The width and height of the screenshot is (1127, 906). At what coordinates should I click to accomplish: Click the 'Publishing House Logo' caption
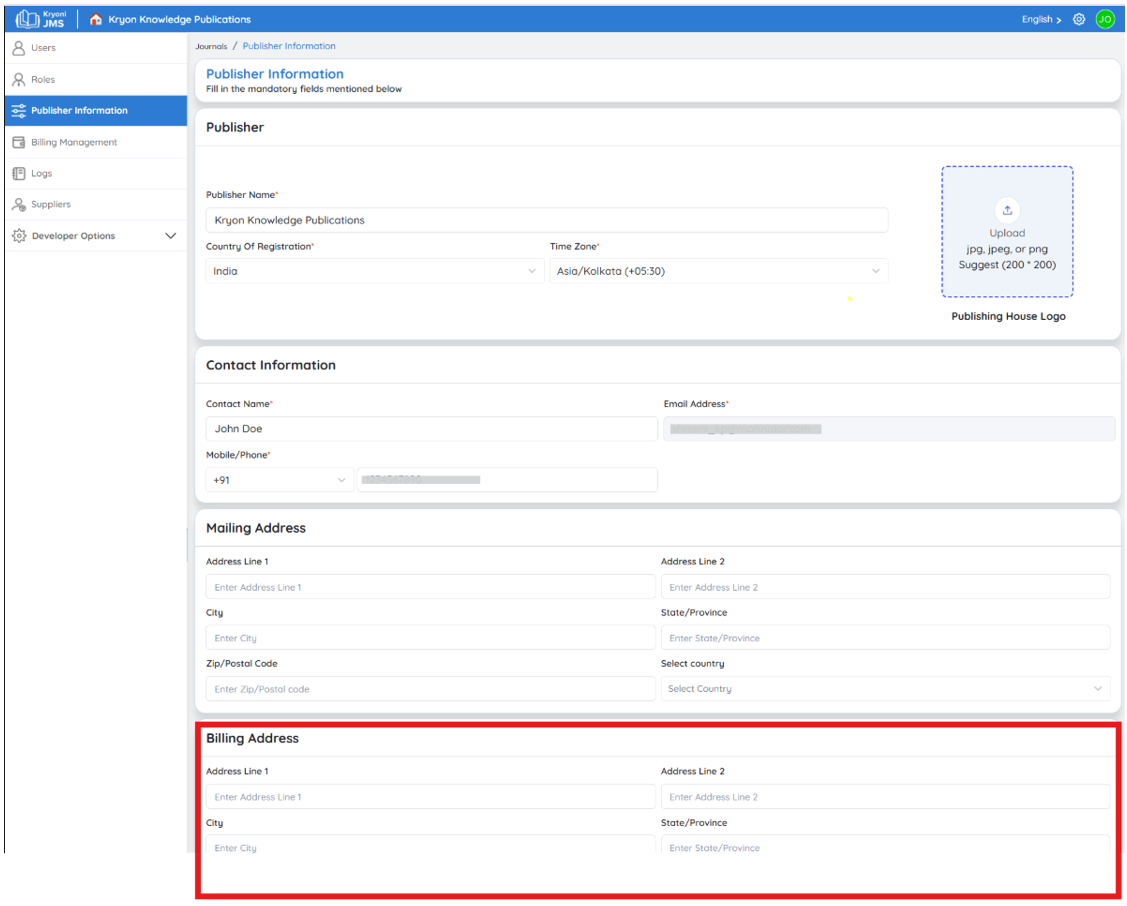tap(1008, 316)
